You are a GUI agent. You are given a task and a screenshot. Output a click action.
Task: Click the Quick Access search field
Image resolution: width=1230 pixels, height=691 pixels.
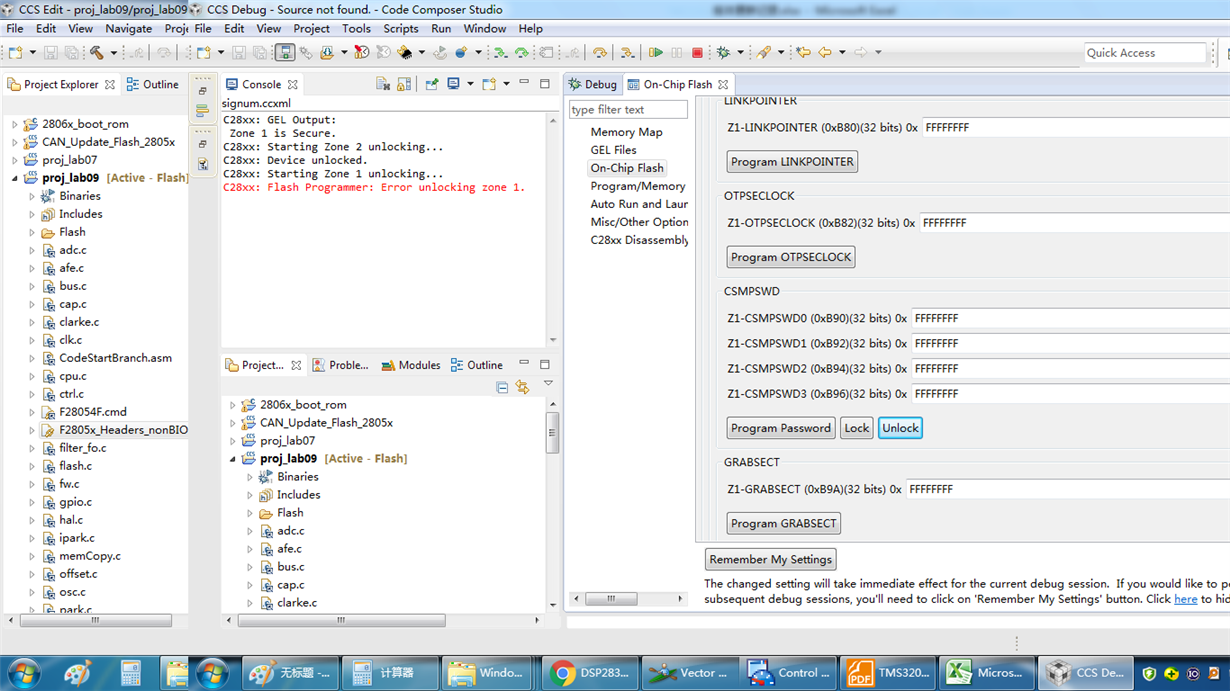pos(1146,53)
